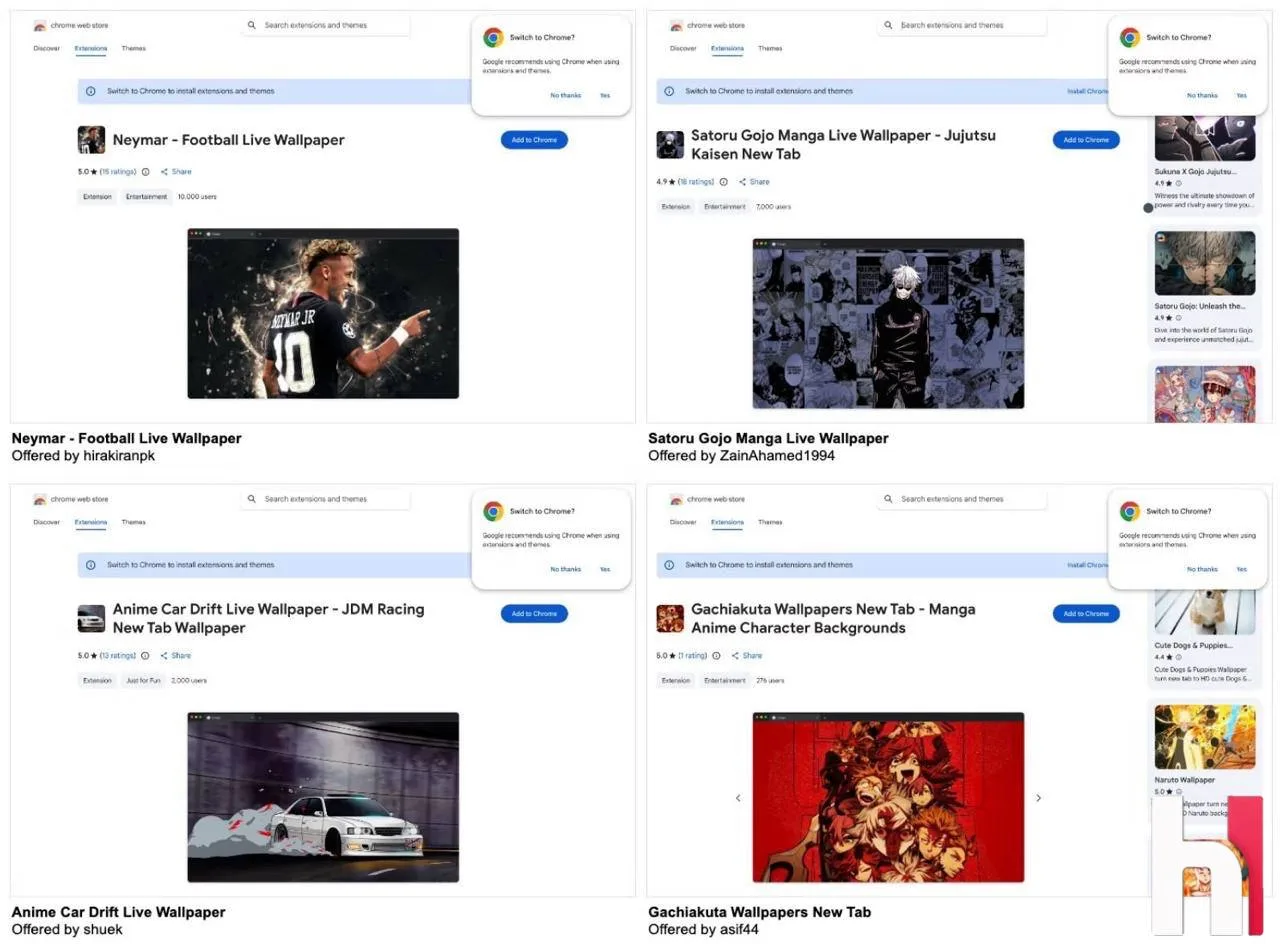The image size is (1280, 944).
Task: Click Chrome Web Store logo on Neymar page
Action: 39,25
